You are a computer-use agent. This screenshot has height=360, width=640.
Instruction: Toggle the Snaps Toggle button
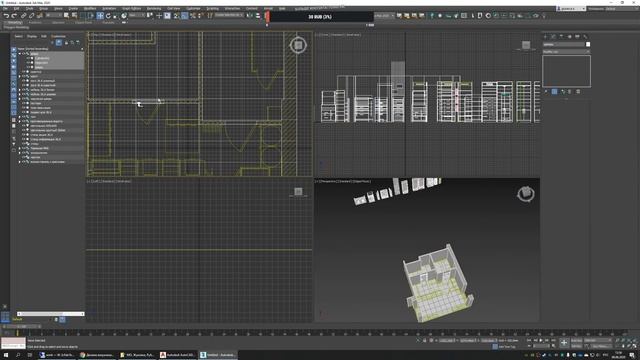(x=176, y=16)
